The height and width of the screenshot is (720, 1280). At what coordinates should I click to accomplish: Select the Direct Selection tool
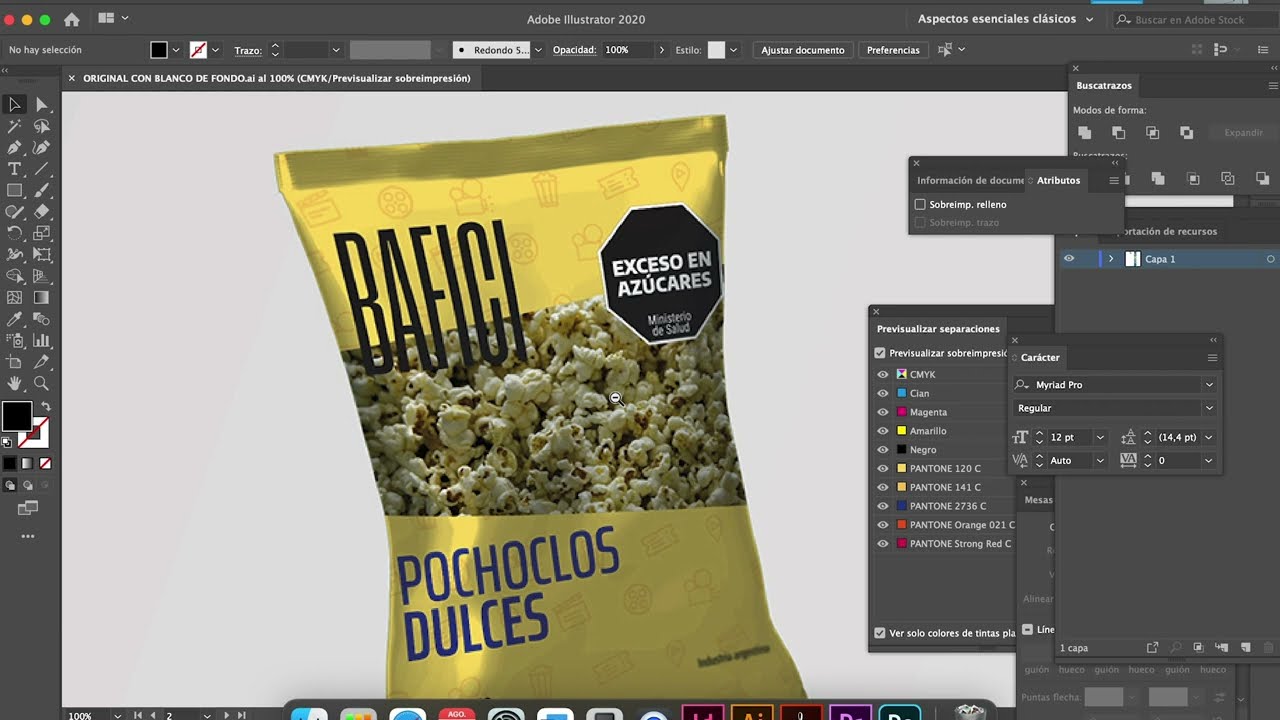pos(42,104)
